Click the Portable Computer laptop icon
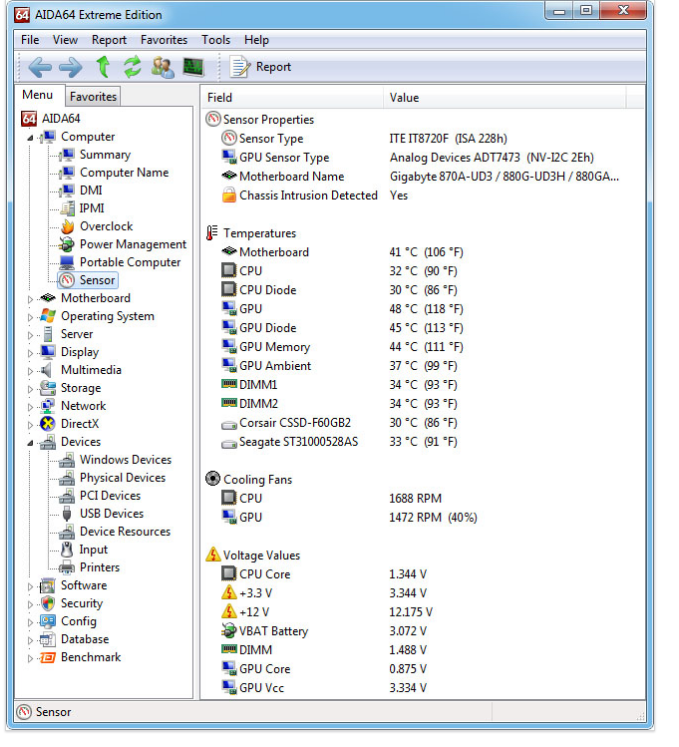Image resolution: width=679 pixels, height=747 pixels. coord(67,262)
